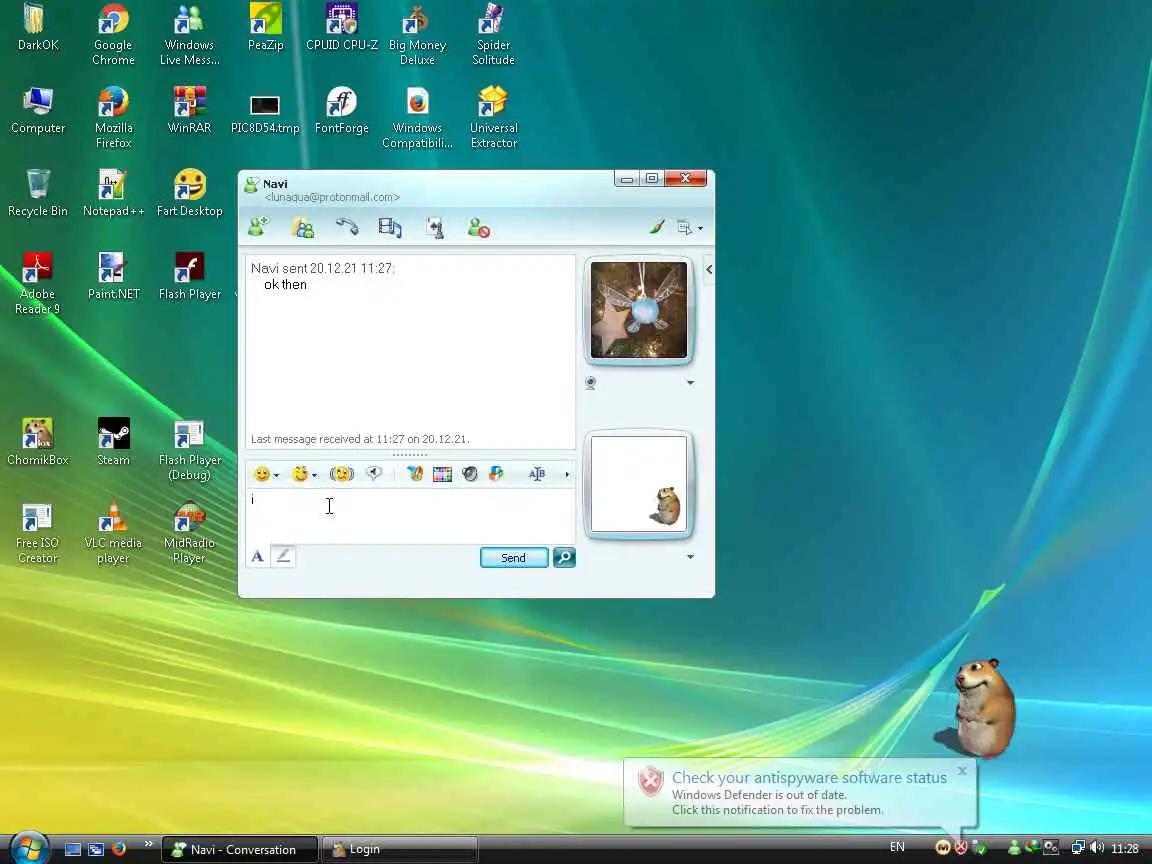The height and width of the screenshot is (864, 1152).
Task: Dismiss the antispyware notification balloon
Action: (962, 771)
